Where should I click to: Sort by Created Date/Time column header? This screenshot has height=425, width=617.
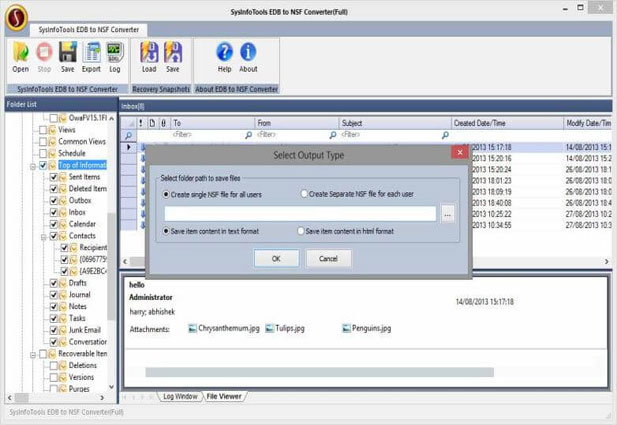pos(507,123)
